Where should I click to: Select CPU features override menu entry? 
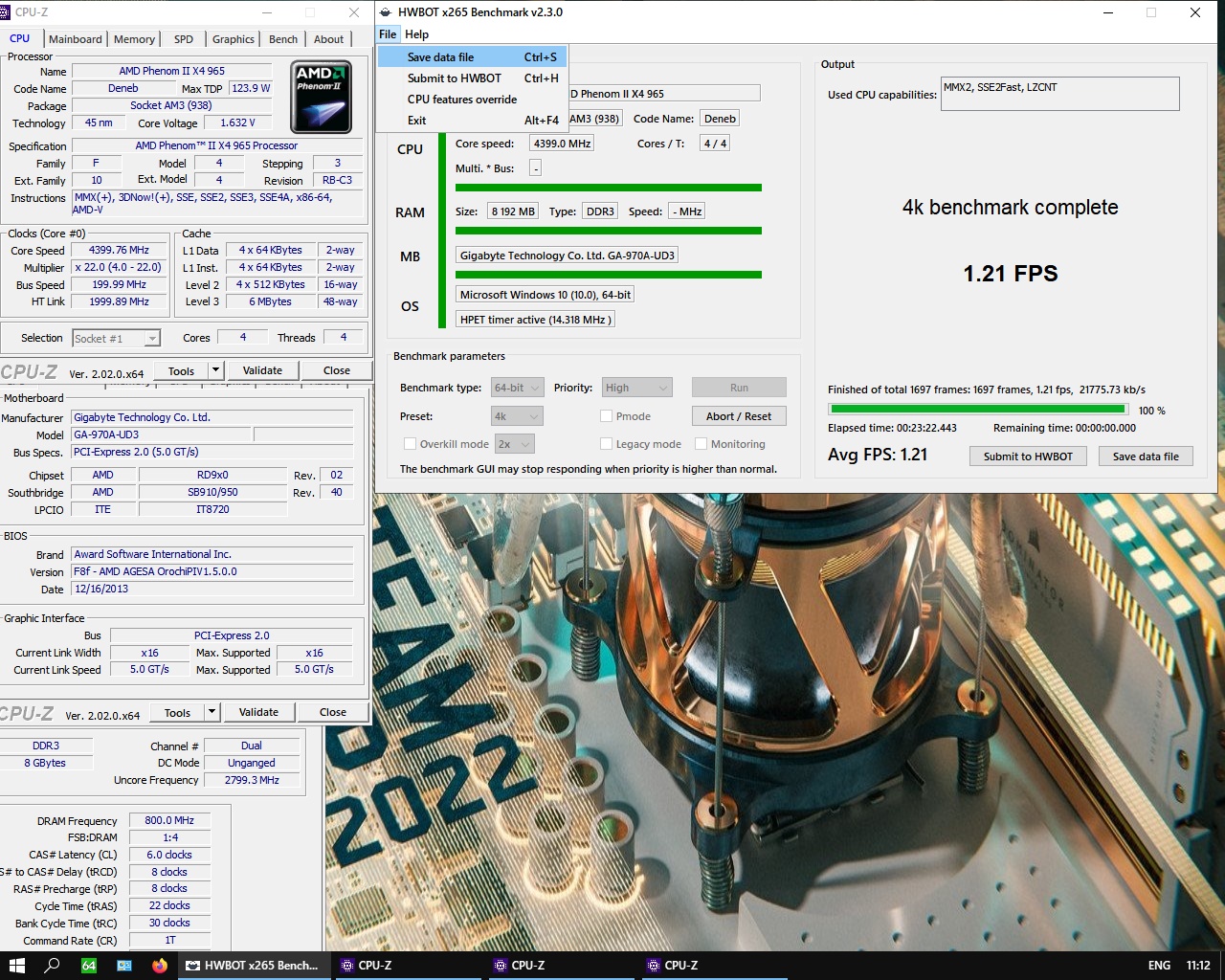pyautogui.click(x=473, y=100)
